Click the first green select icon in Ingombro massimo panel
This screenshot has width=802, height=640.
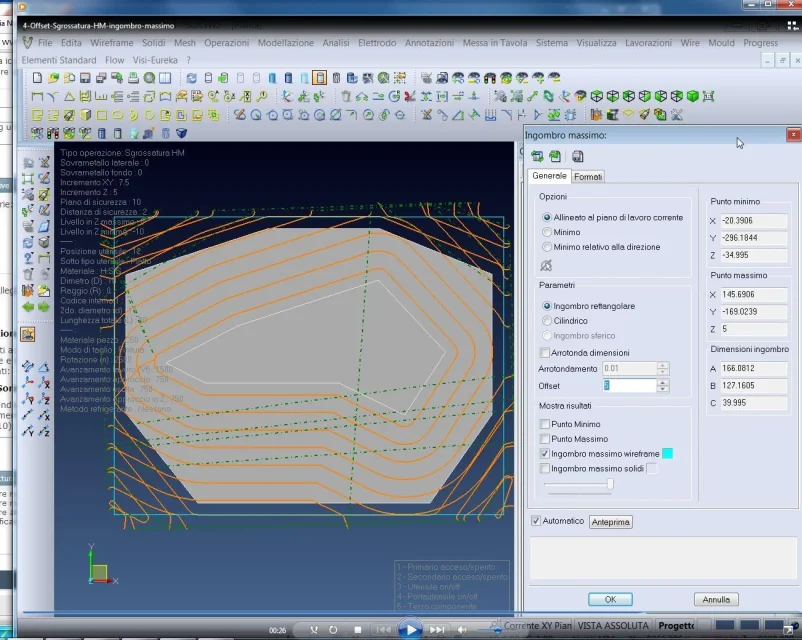pos(537,157)
